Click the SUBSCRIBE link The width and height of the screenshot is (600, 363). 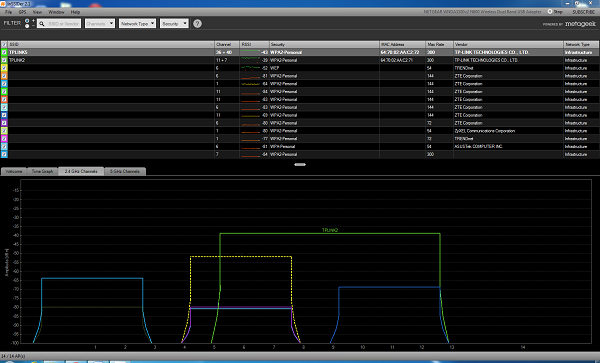[x=584, y=12]
